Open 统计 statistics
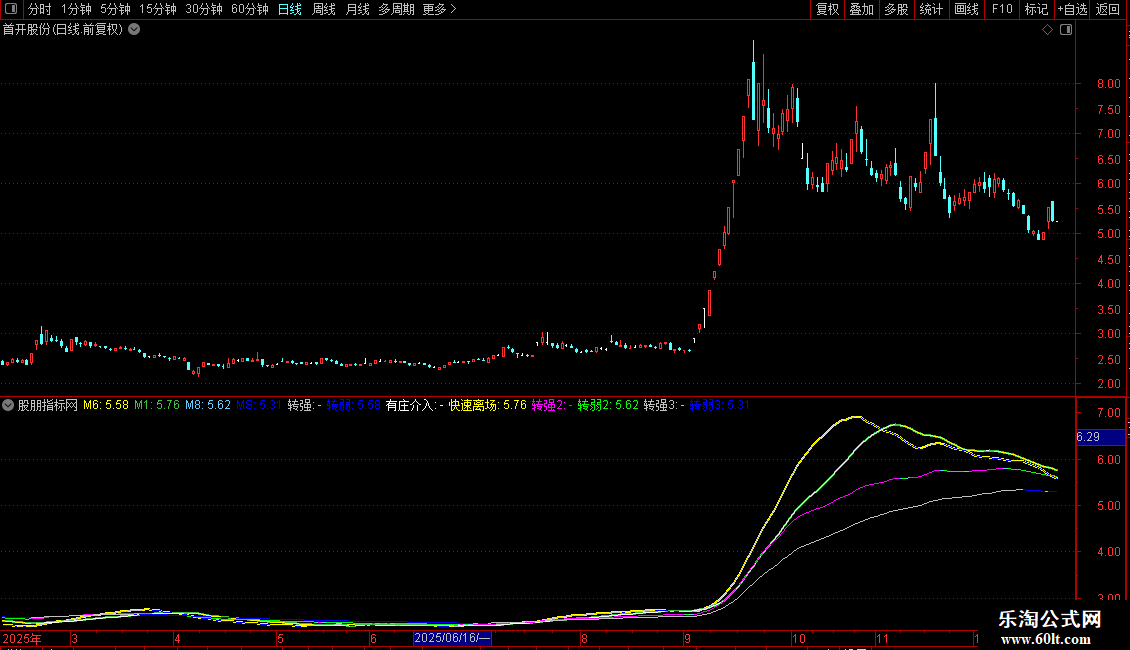The image size is (1130, 650). [x=931, y=9]
